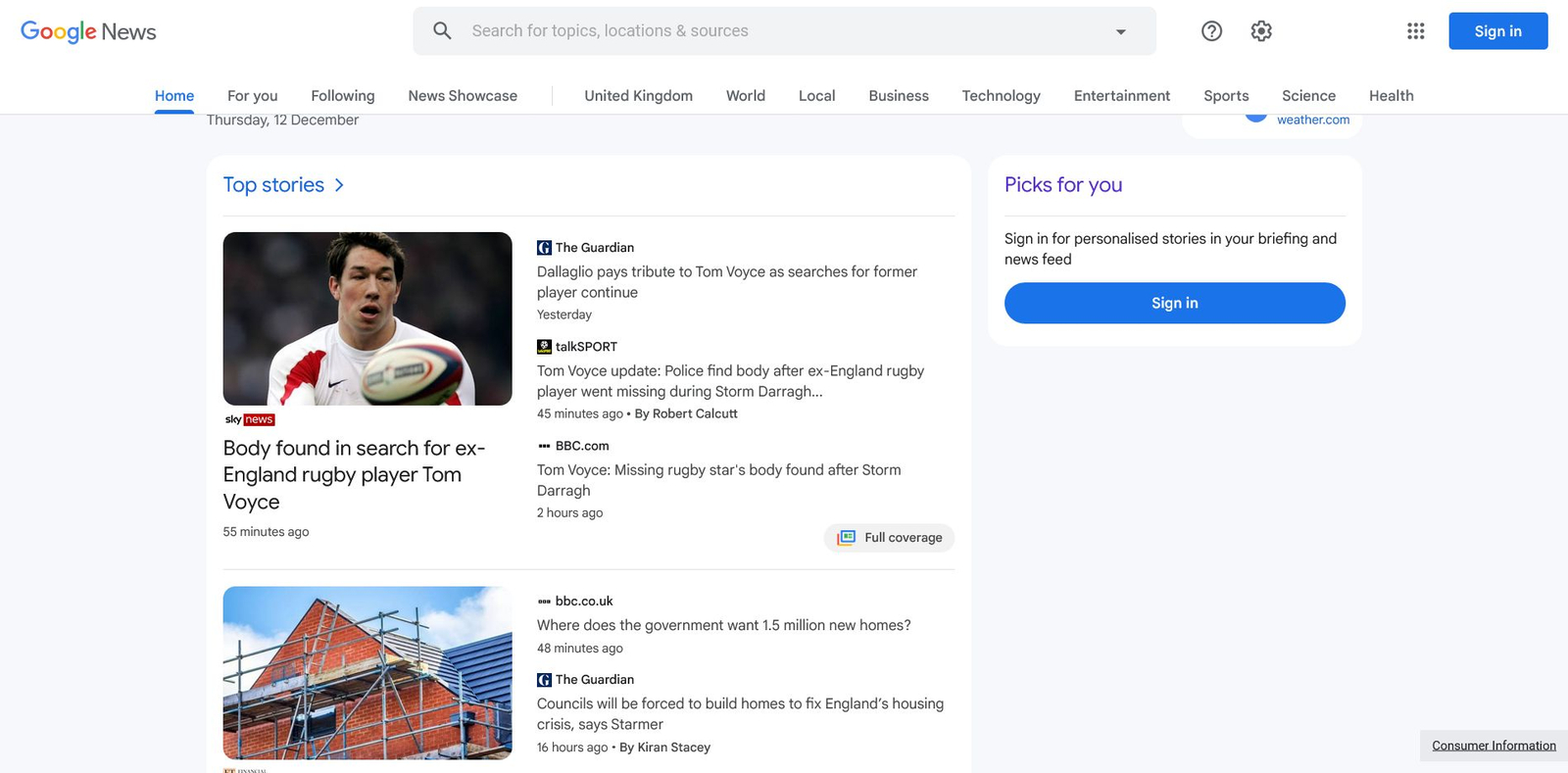This screenshot has height=773, width=1568.
Task: Open Consumer Information link
Action: pyautogui.click(x=1494, y=746)
